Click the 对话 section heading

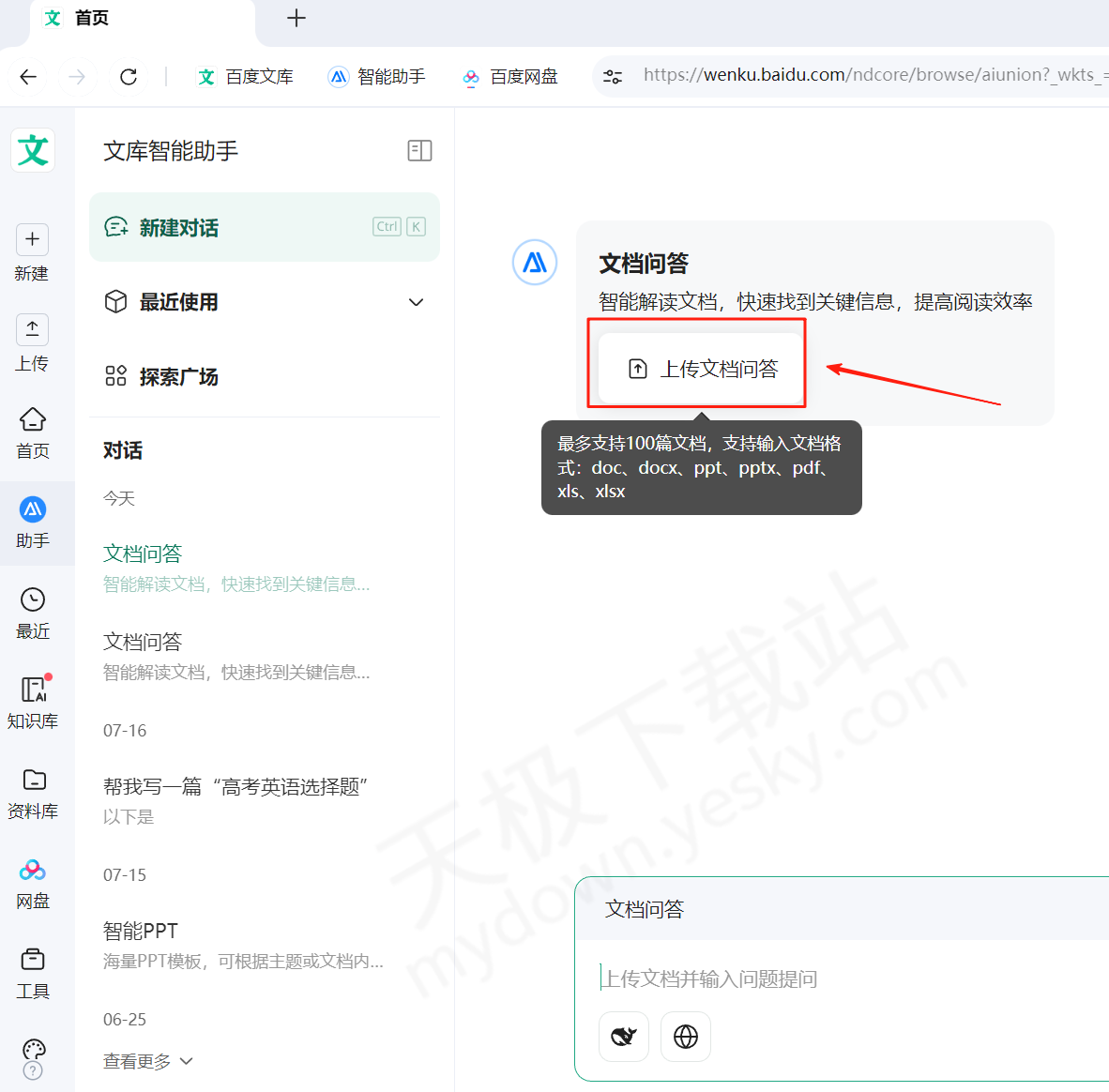pos(123,450)
